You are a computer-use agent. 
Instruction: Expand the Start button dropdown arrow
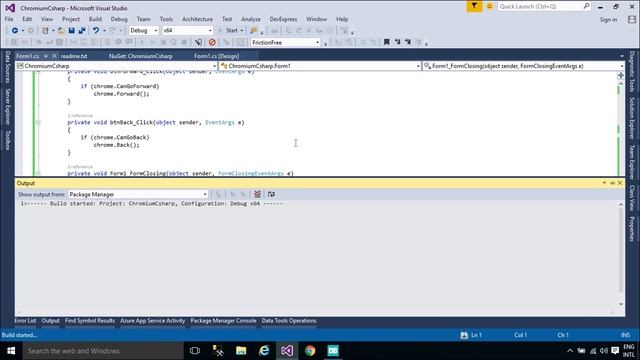[x=242, y=31]
